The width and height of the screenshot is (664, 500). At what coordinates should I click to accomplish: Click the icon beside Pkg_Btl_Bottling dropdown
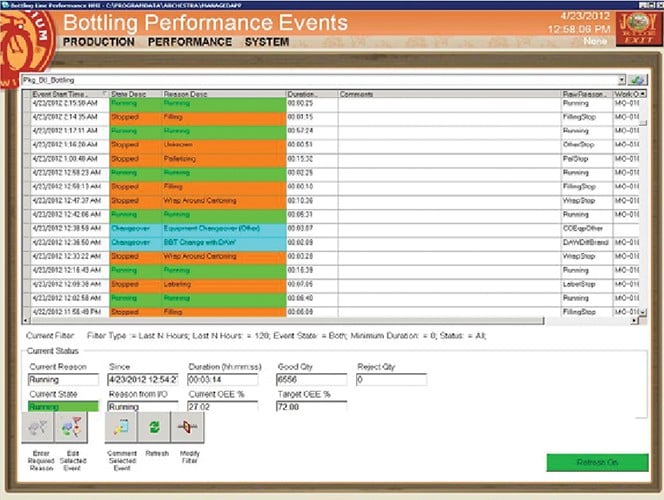tap(637, 79)
